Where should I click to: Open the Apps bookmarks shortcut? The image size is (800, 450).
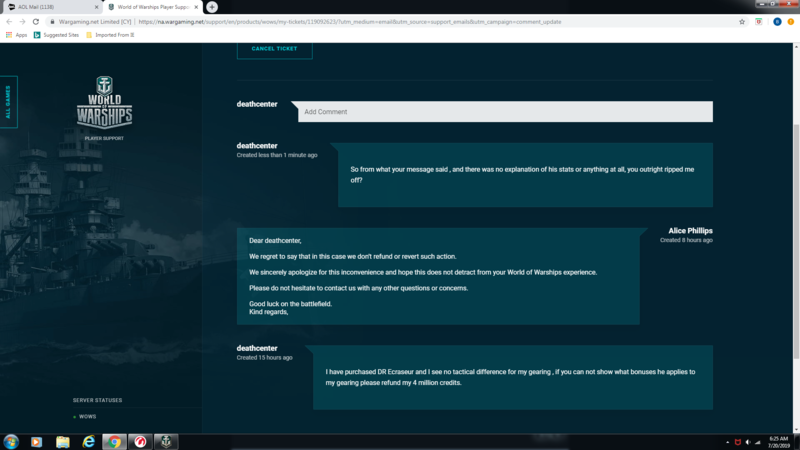pyautogui.click(x=16, y=35)
